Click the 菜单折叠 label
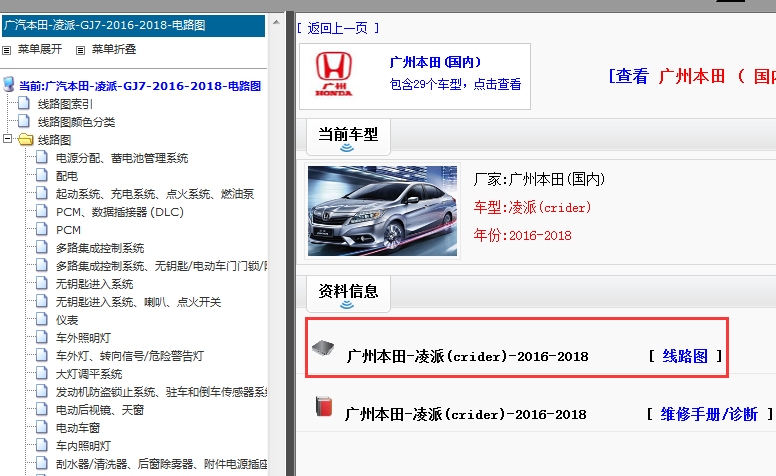Screen dimensions: 776x476 point(114,49)
